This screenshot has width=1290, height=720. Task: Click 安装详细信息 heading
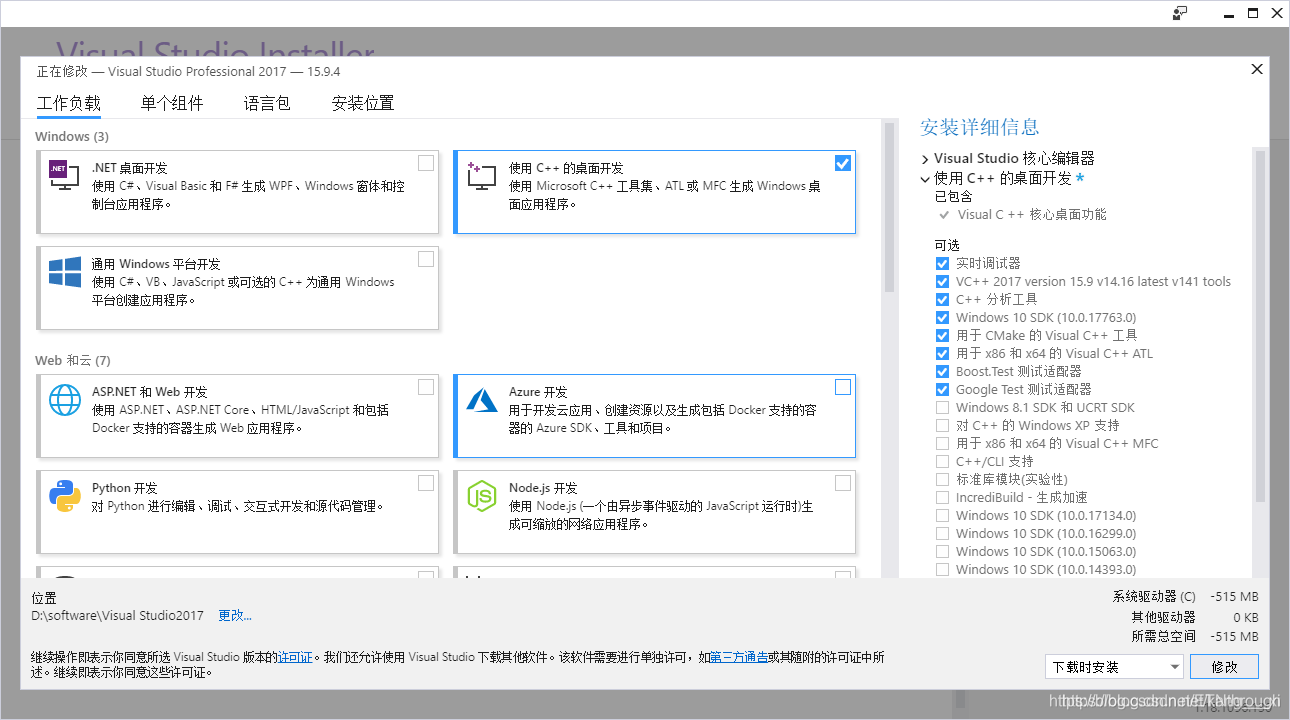pos(980,127)
